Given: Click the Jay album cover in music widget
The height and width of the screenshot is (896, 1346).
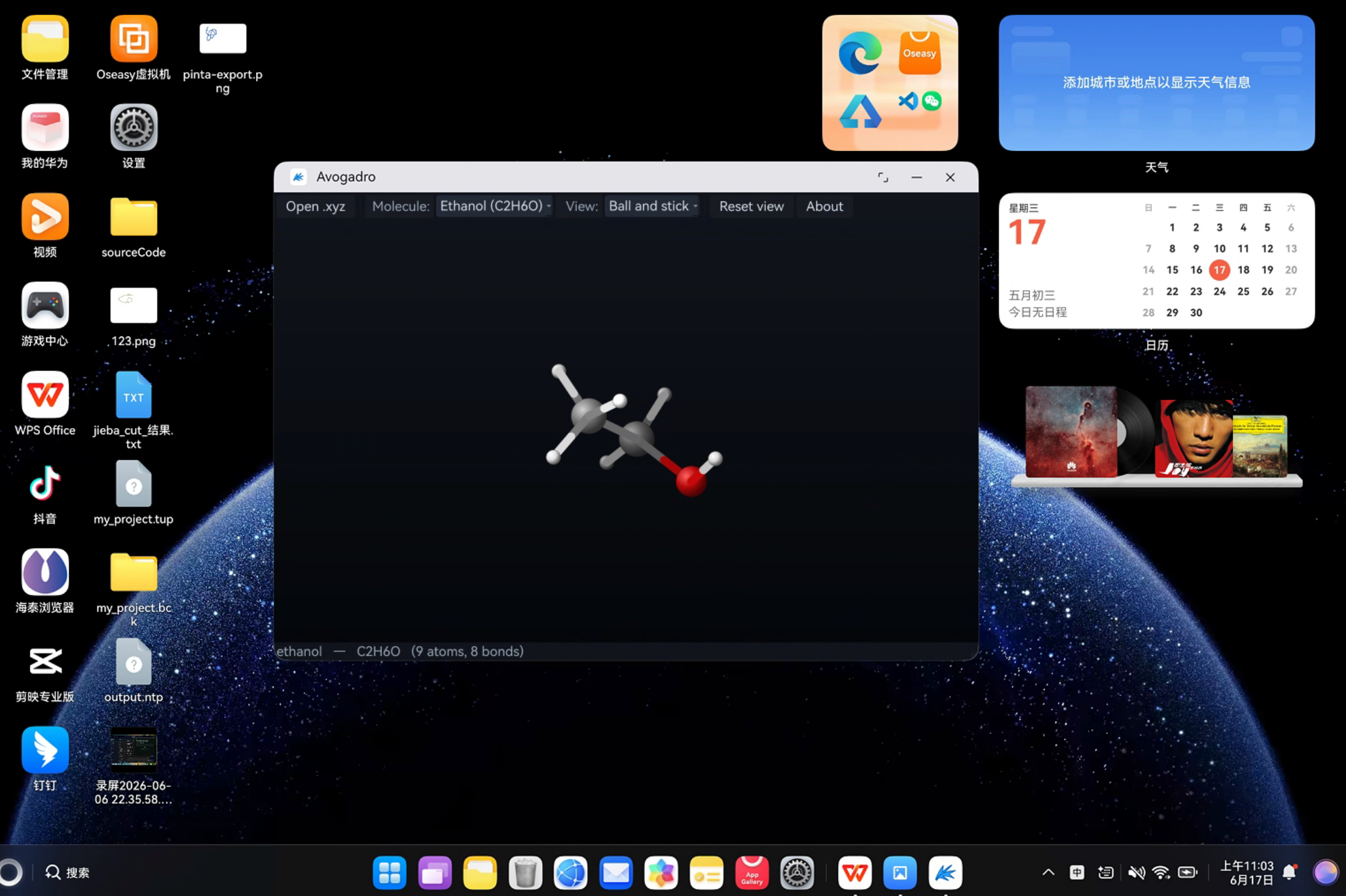Looking at the screenshot, I should pyautogui.click(x=1193, y=439).
